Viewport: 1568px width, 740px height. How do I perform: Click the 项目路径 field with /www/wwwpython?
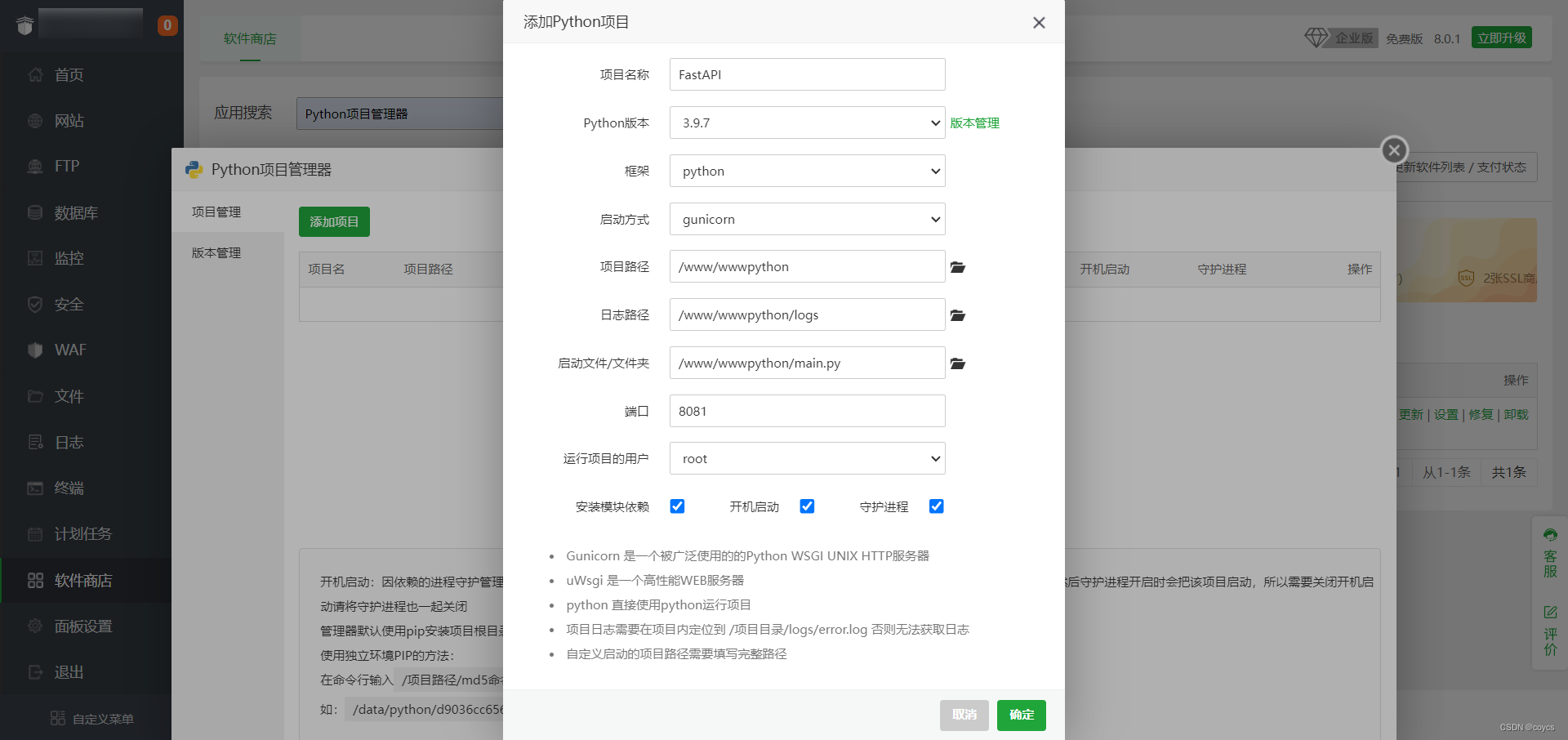click(808, 266)
